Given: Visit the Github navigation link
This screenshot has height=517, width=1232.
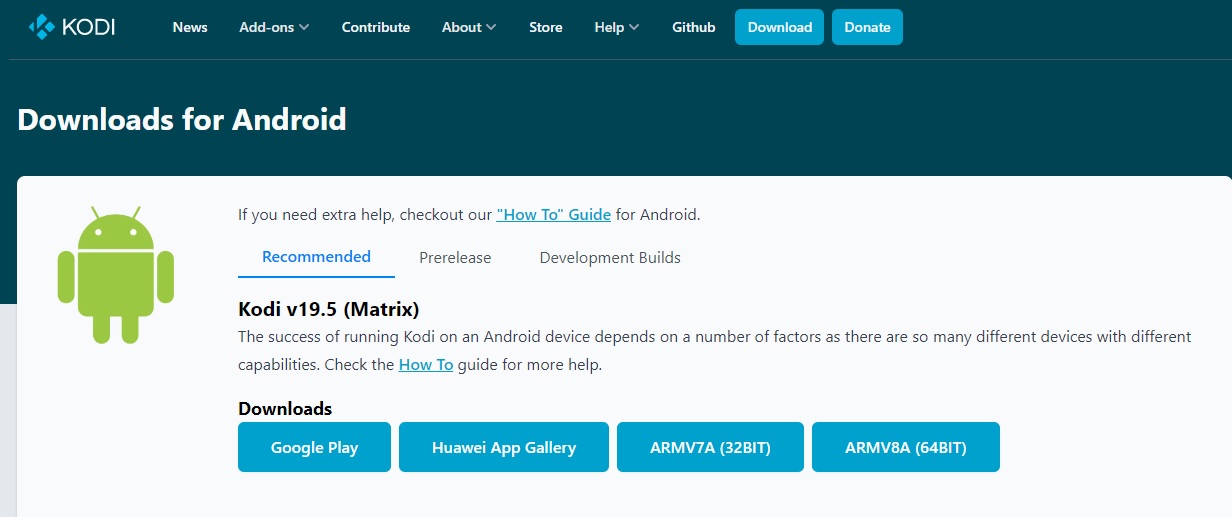Looking at the screenshot, I should tap(694, 27).
